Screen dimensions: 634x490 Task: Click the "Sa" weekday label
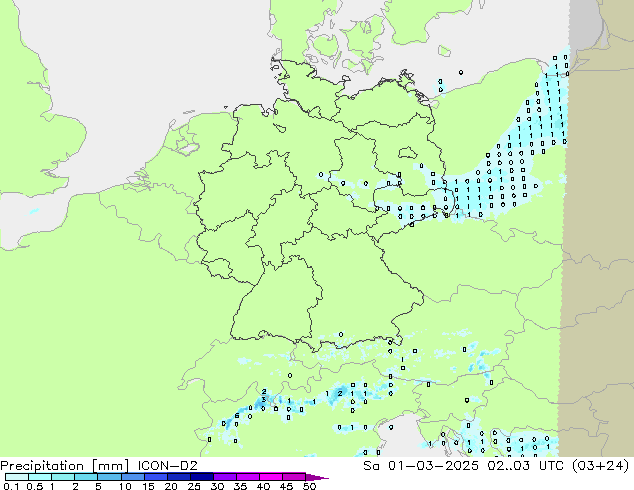click(371, 466)
